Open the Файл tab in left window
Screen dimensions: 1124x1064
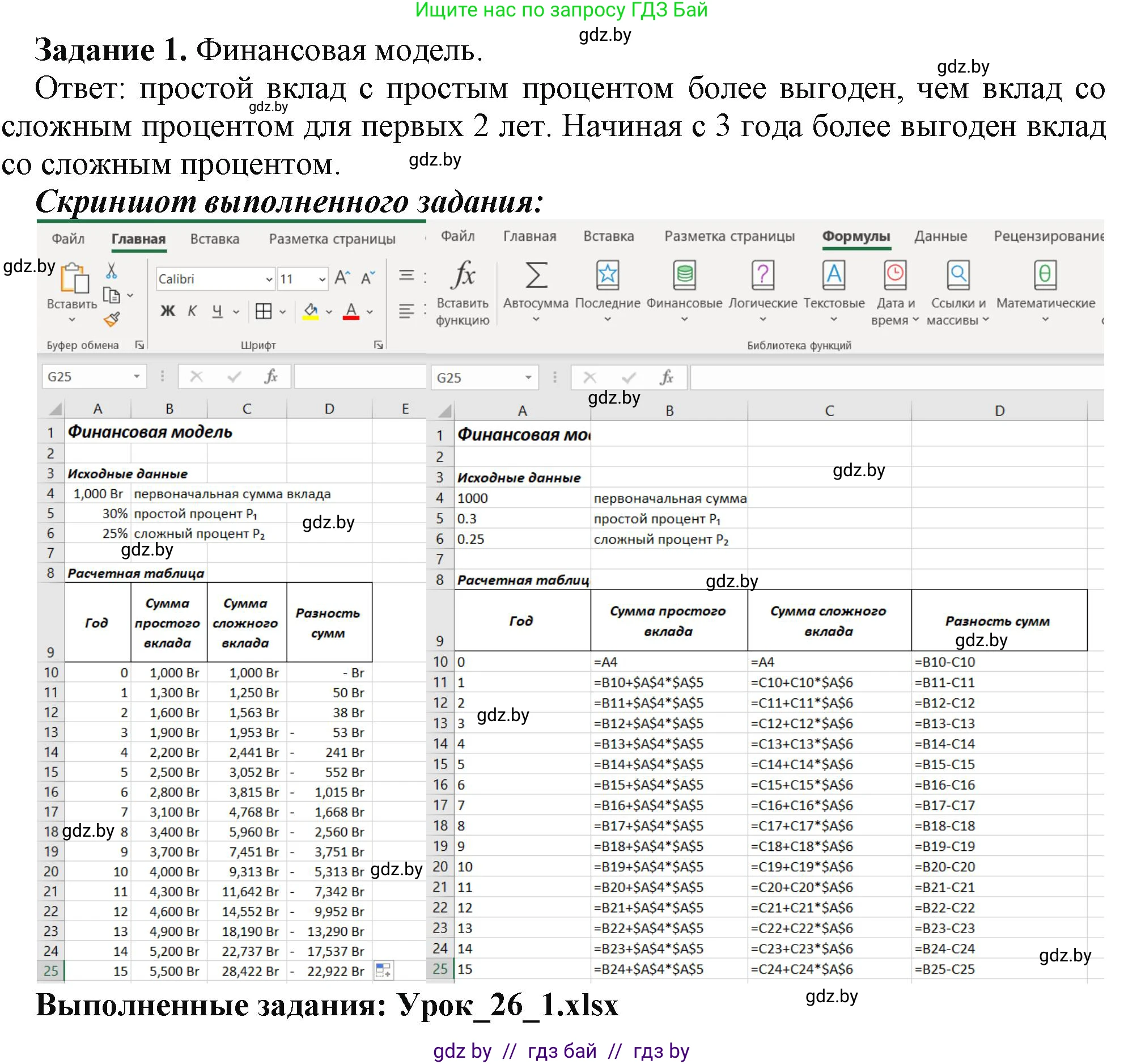tap(68, 239)
